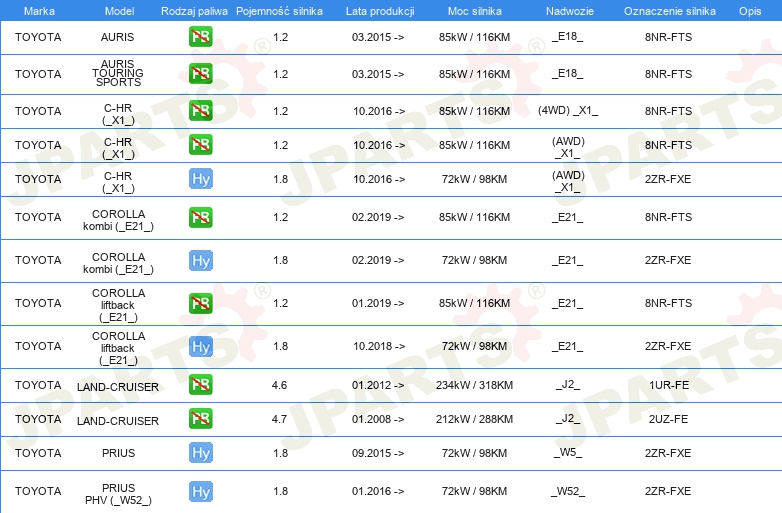Select the '212kW / 288KM' power cell
This screenshot has width=782, height=513.
click(474, 419)
